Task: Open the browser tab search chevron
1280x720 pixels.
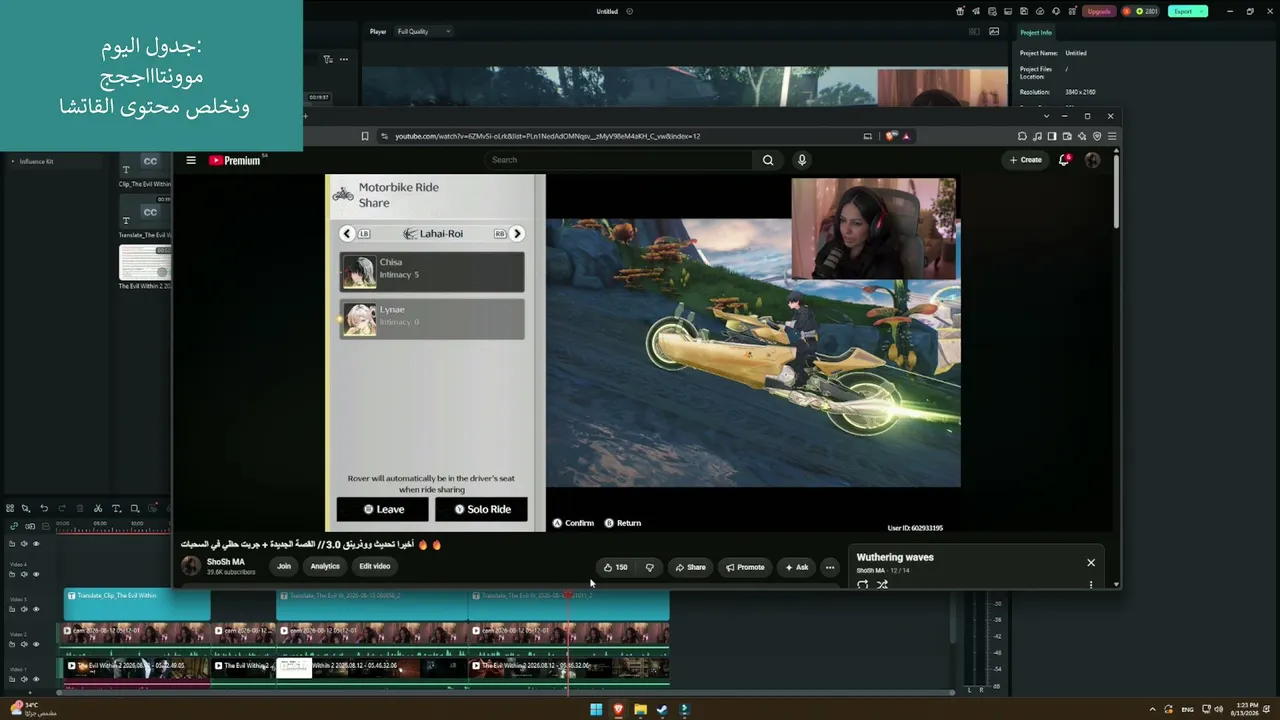Action: tap(1046, 116)
